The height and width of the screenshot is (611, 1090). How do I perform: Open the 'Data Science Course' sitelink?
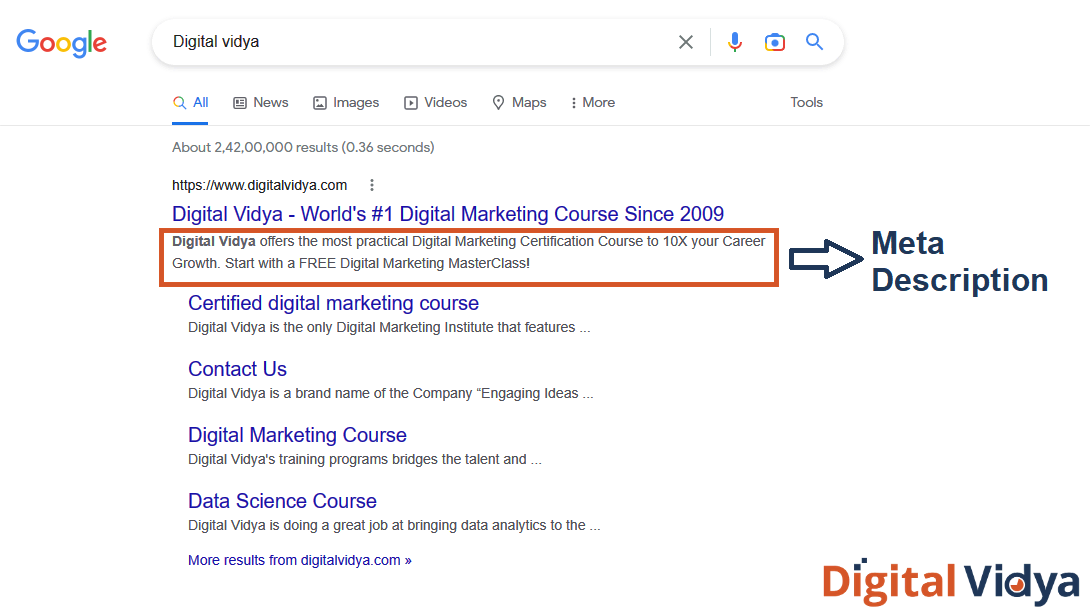[x=282, y=501]
